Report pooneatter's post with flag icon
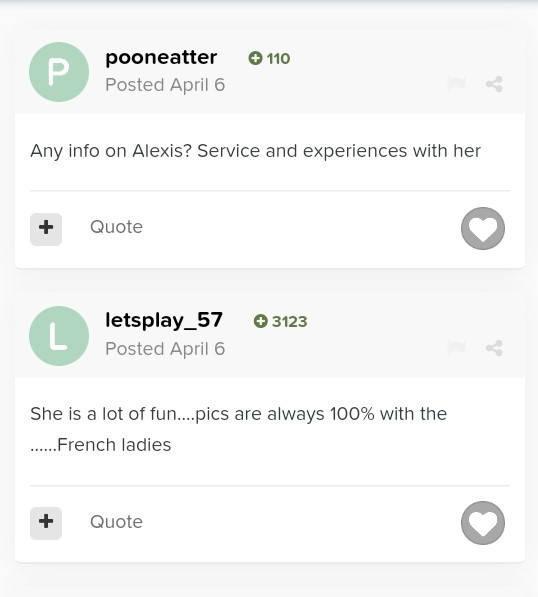538x597 pixels. pyautogui.click(x=457, y=83)
